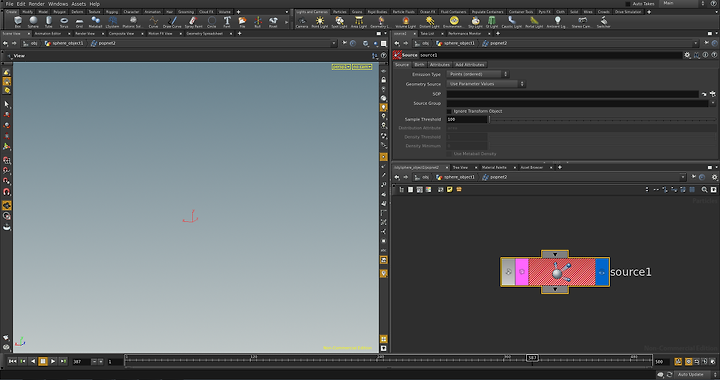
Task: Add a Distant Light from the shelf
Action: [x=430, y=22]
